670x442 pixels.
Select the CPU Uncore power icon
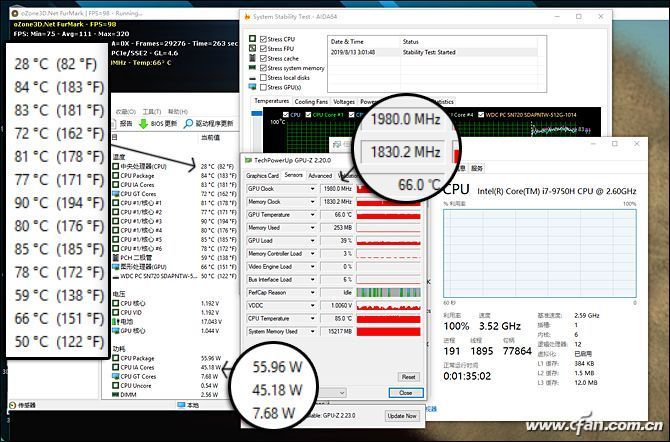point(115,386)
